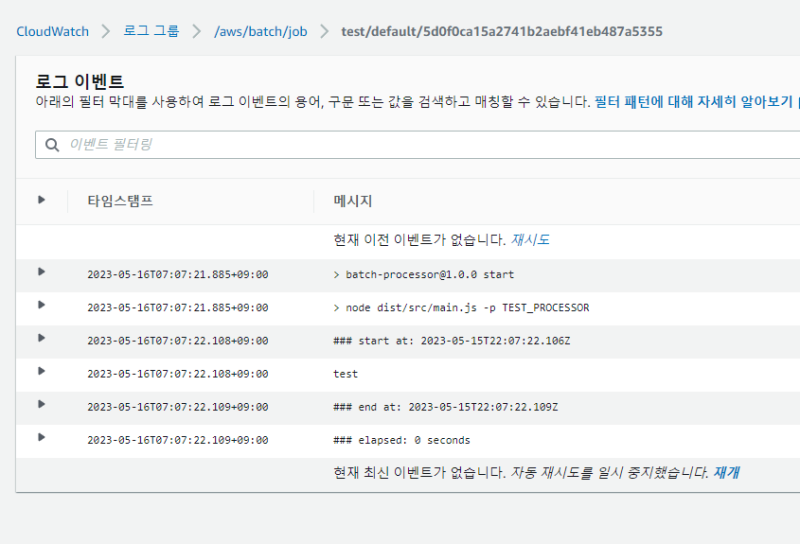Click 재시도 link for older events
The image size is (800, 544).
tap(530, 240)
